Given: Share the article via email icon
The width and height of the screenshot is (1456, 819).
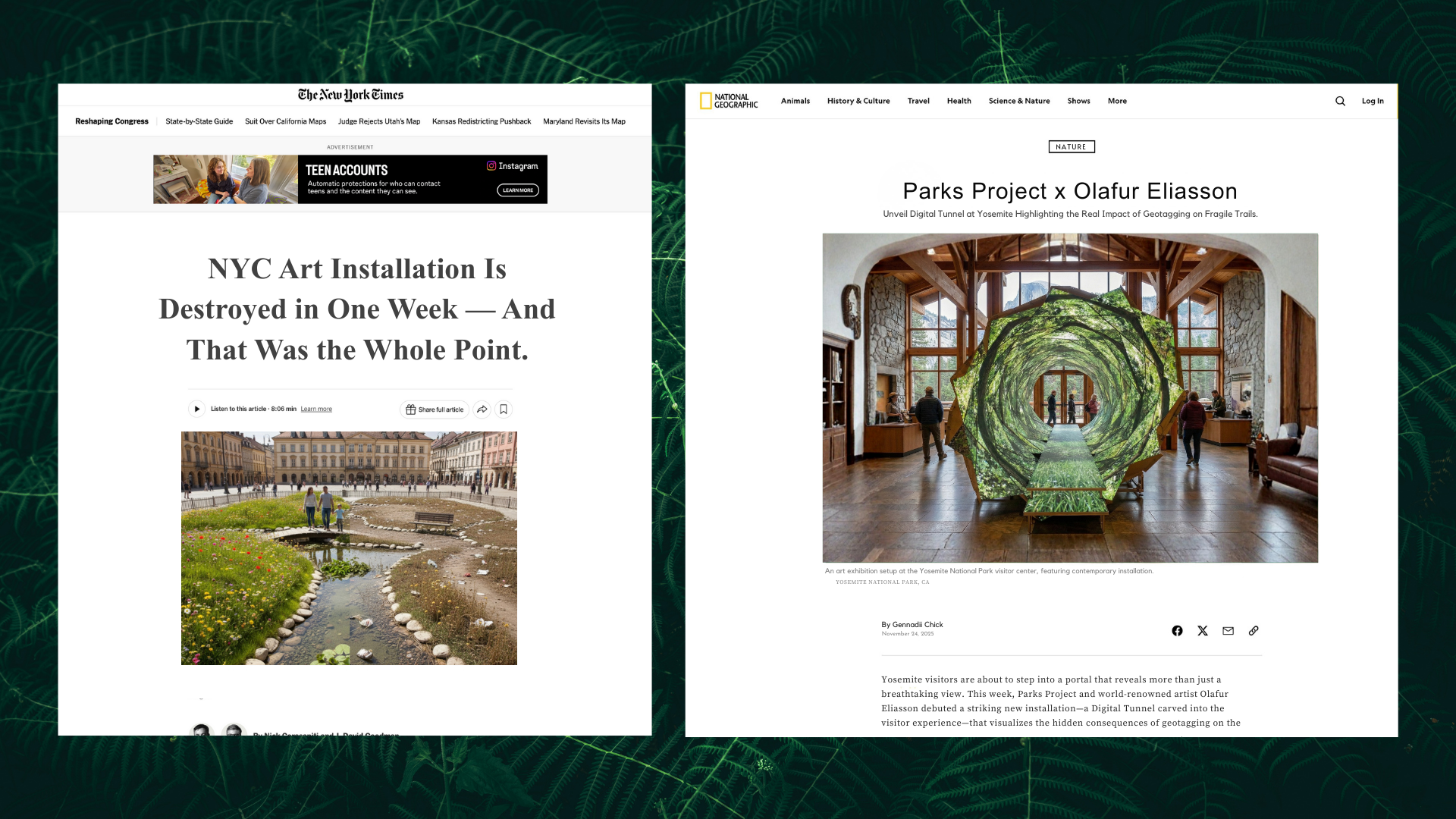Looking at the screenshot, I should (x=1228, y=631).
